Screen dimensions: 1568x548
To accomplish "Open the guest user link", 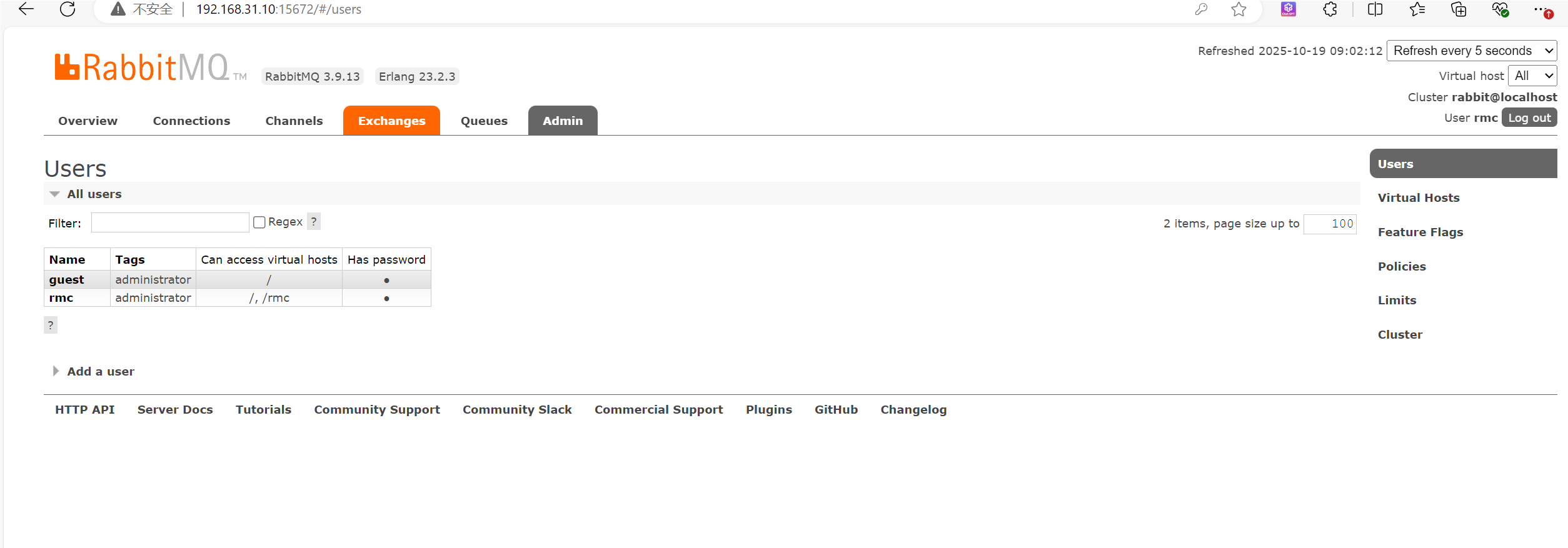I will tap(66, 279).
